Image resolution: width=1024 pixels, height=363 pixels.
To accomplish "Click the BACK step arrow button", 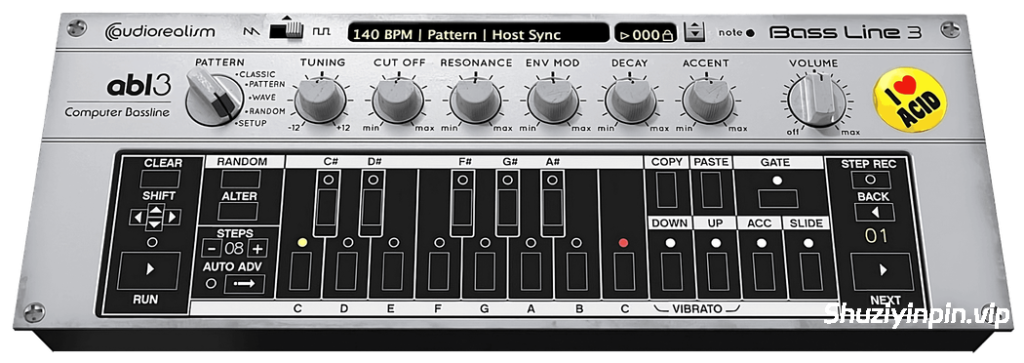I will pos(874,212).
